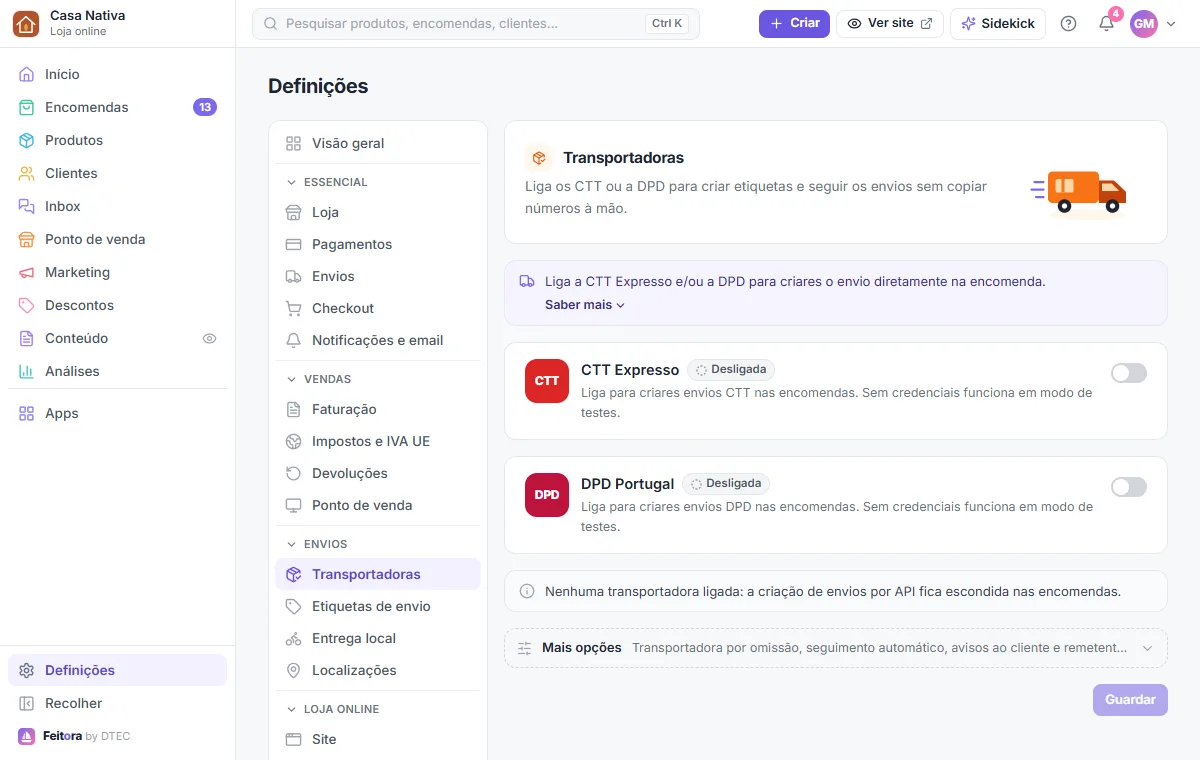Click the 'Nenhuma transportadora ligada' info notice
The image size is (1200, 760).
coord(836,591)
